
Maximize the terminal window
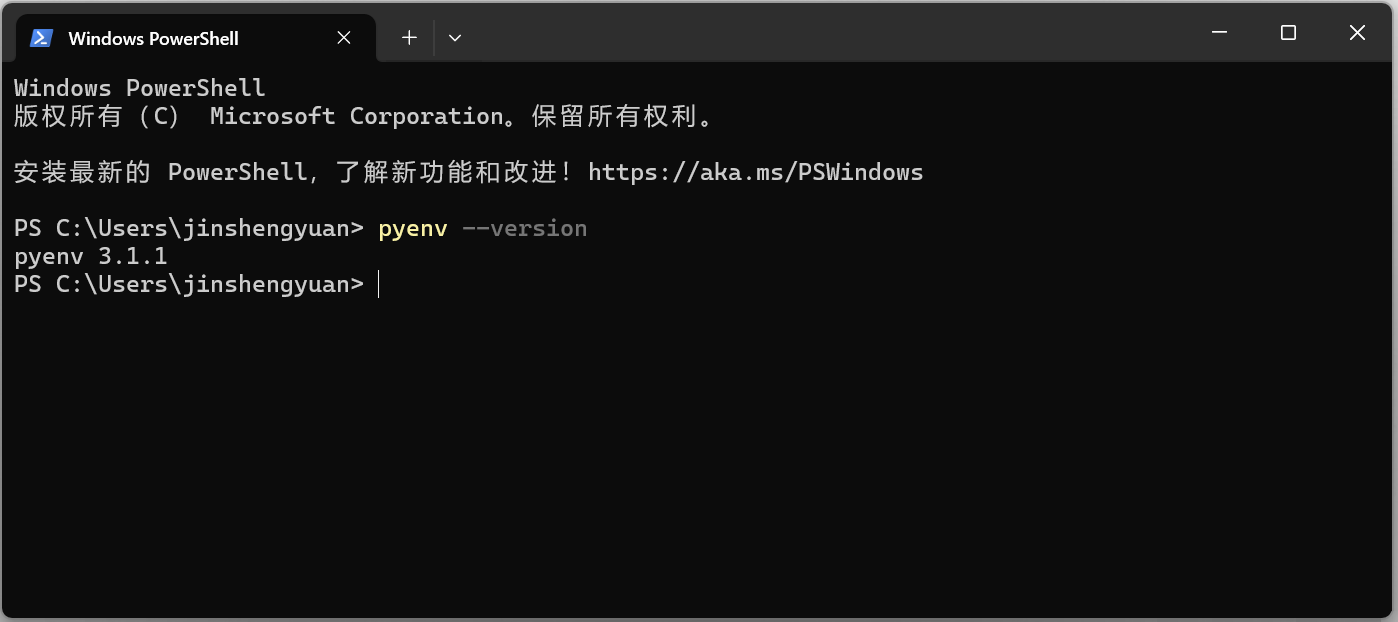click(1288, 33)
